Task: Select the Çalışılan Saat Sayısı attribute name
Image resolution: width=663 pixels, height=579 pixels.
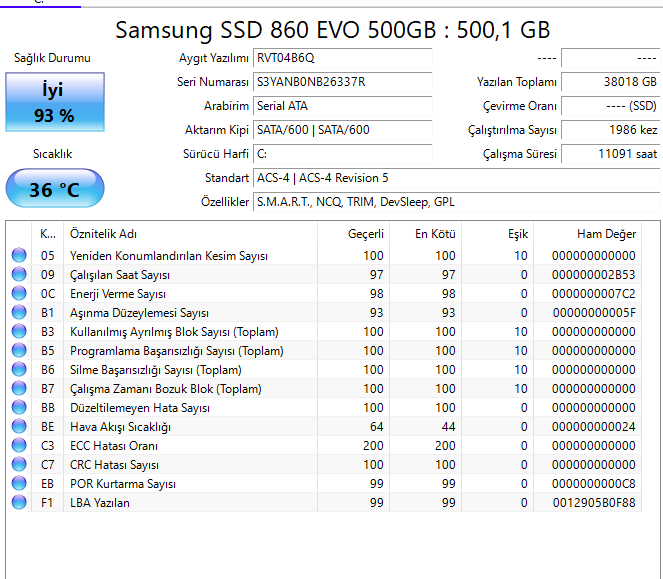Action: (120, 275)
